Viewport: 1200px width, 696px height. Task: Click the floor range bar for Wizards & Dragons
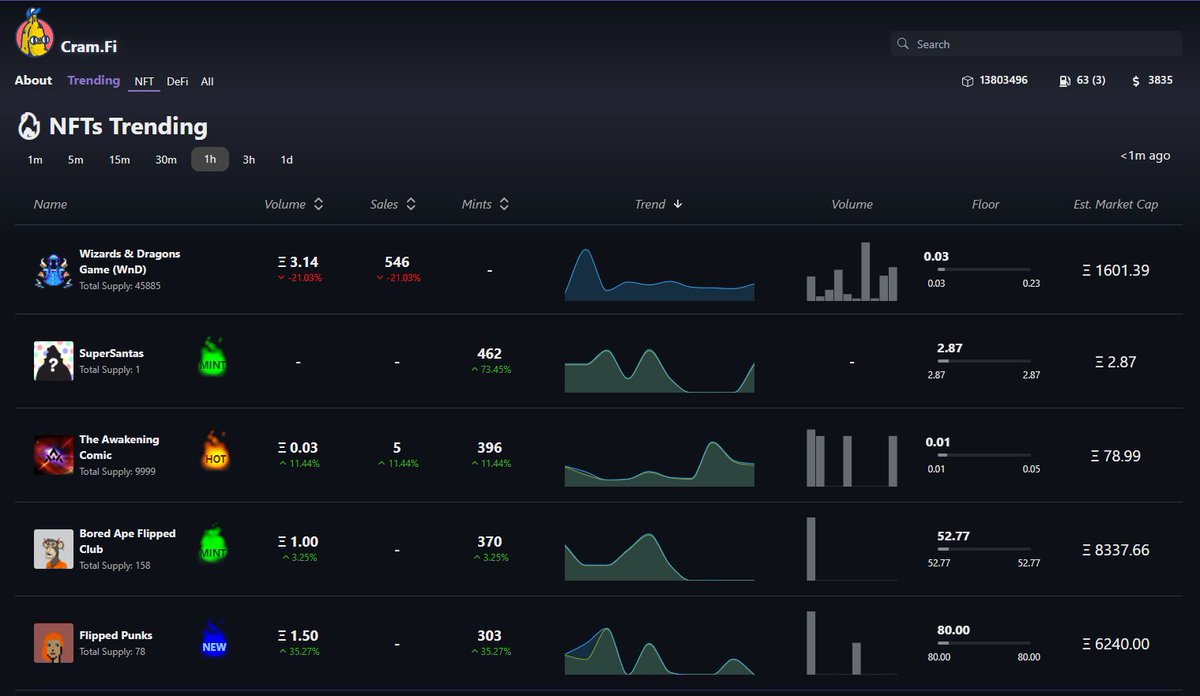984,270
